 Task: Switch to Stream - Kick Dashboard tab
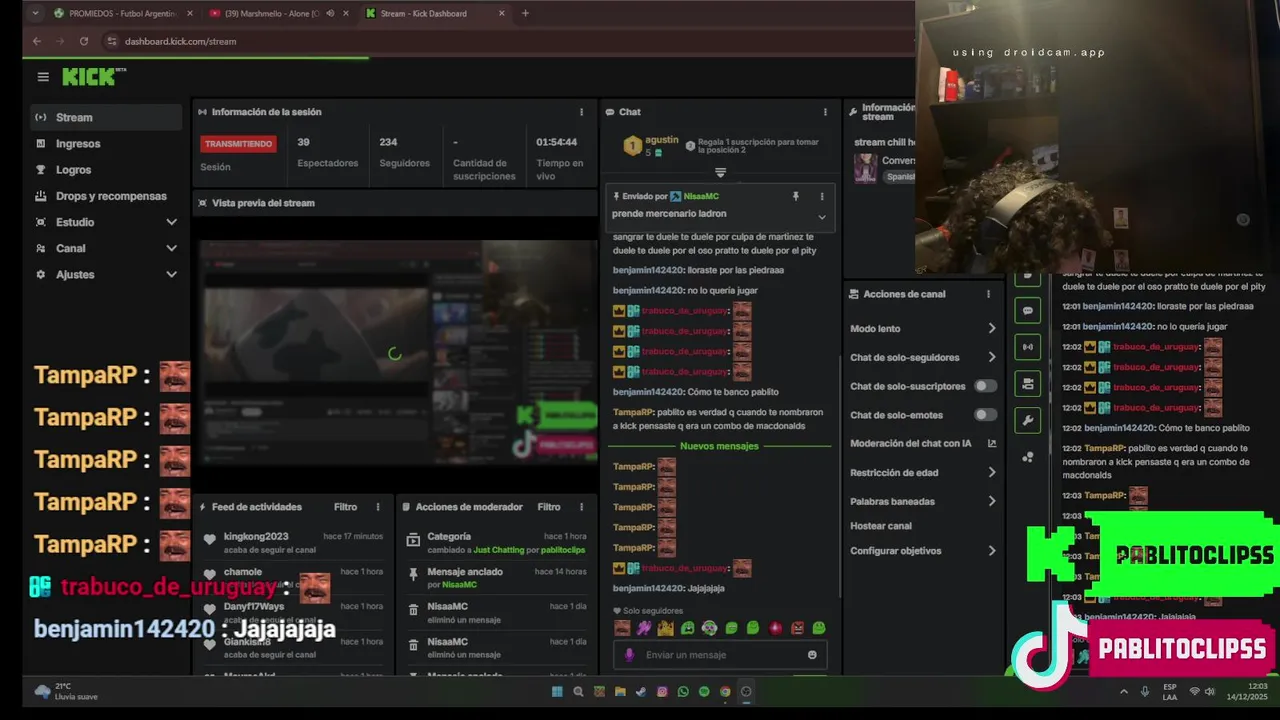pos(435,13)
